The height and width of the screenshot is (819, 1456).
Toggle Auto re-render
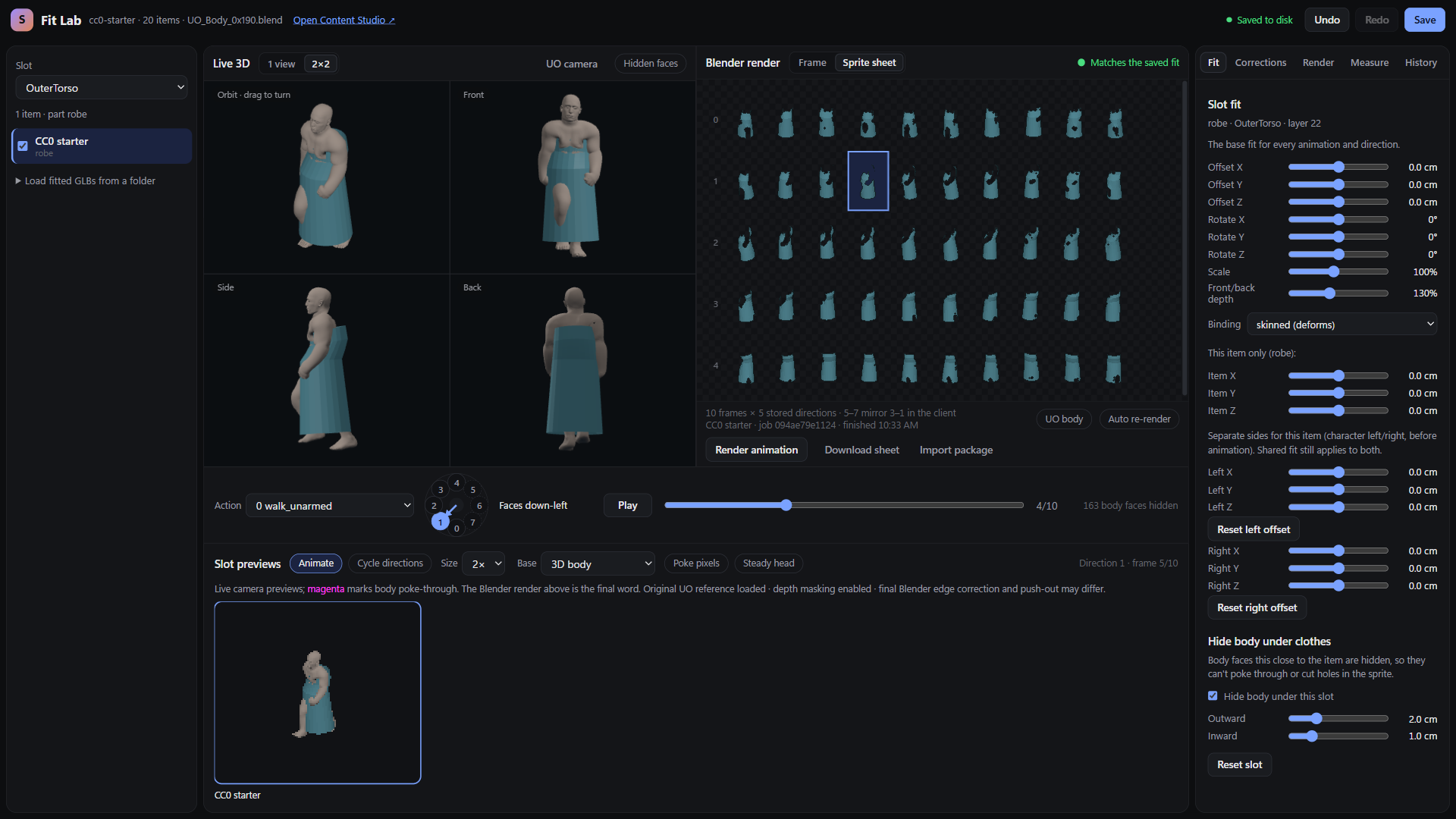1139,419
